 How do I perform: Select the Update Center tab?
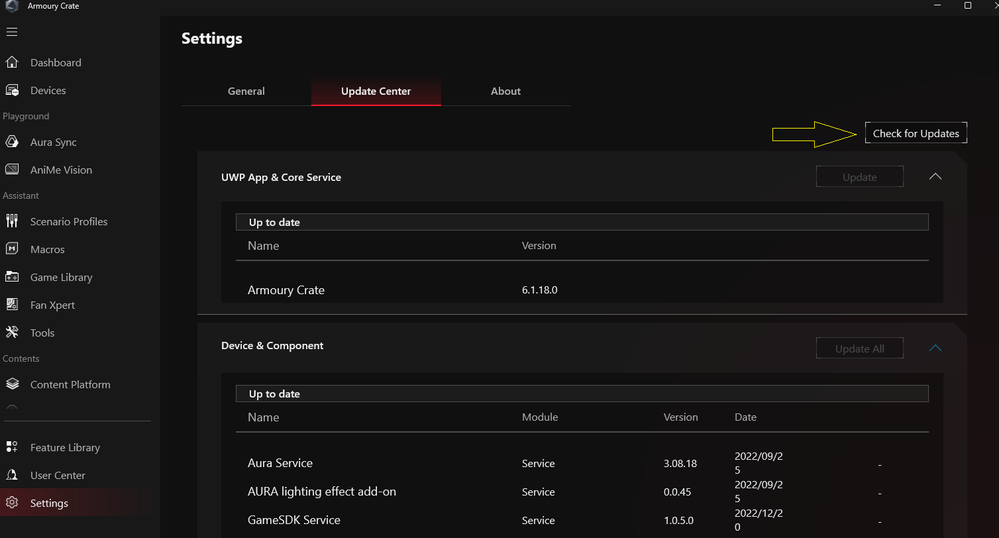point(376,91)
